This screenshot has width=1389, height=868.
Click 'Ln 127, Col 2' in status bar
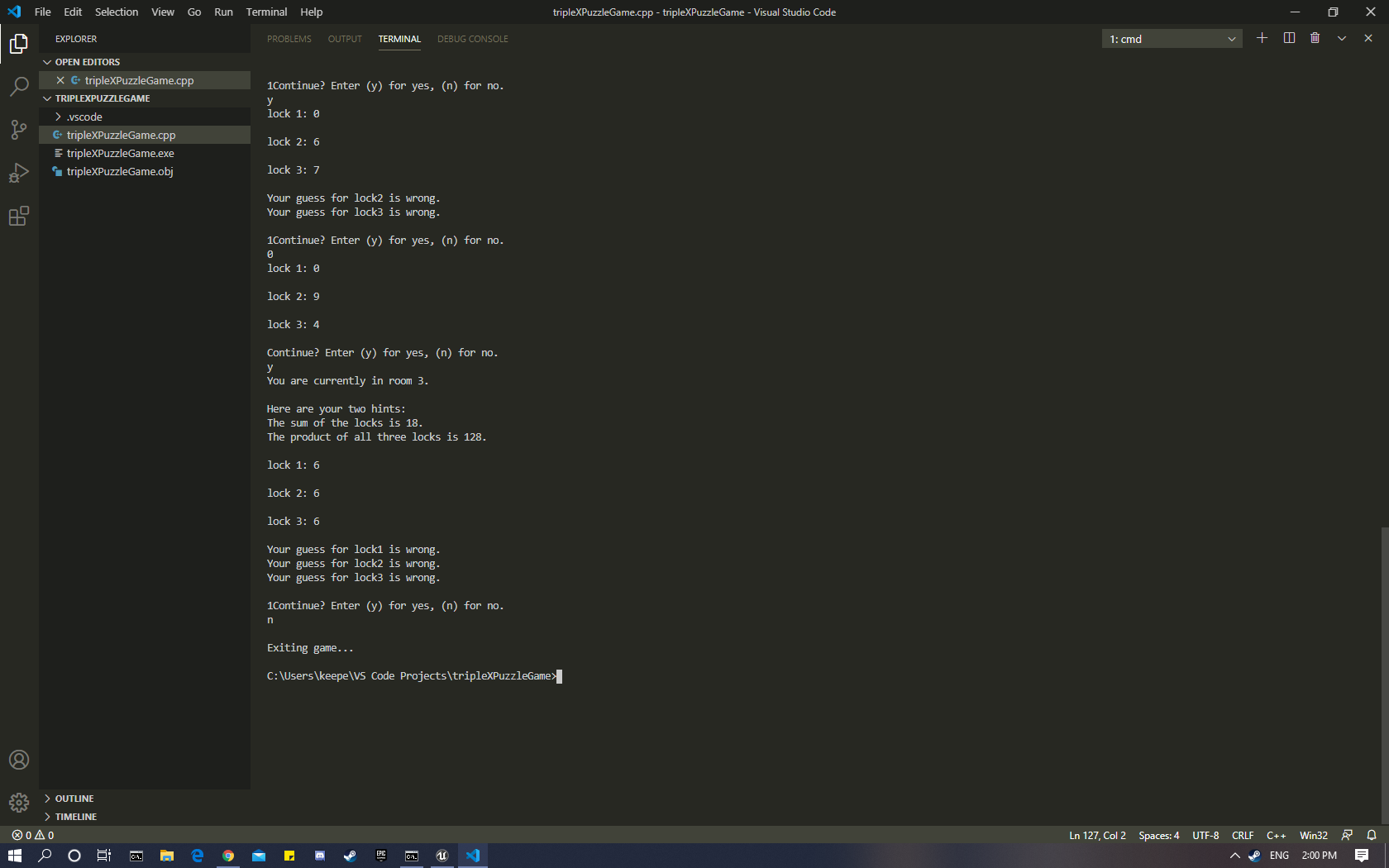[1097, 835]
